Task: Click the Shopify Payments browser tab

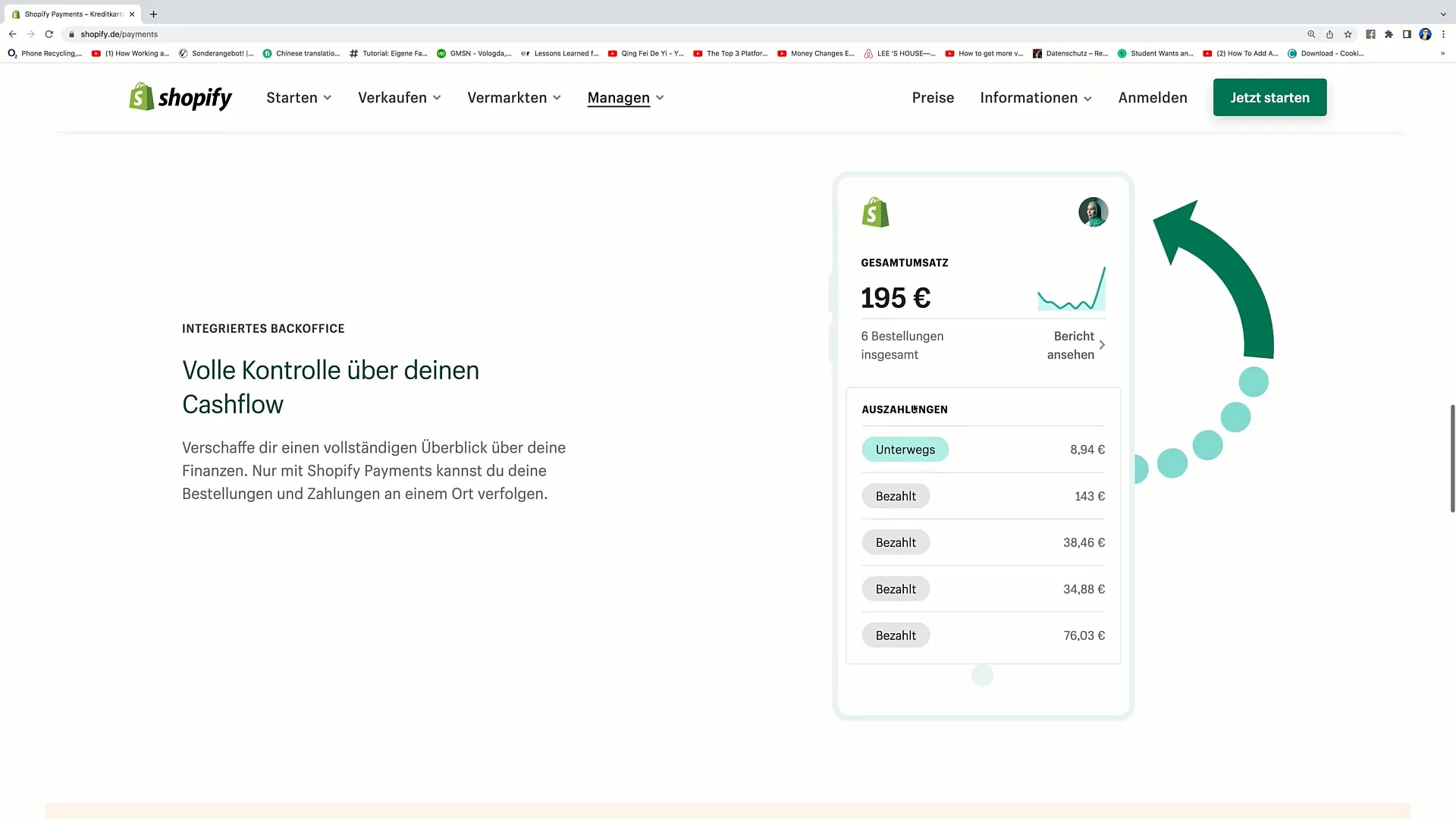Action: (74, 14)
